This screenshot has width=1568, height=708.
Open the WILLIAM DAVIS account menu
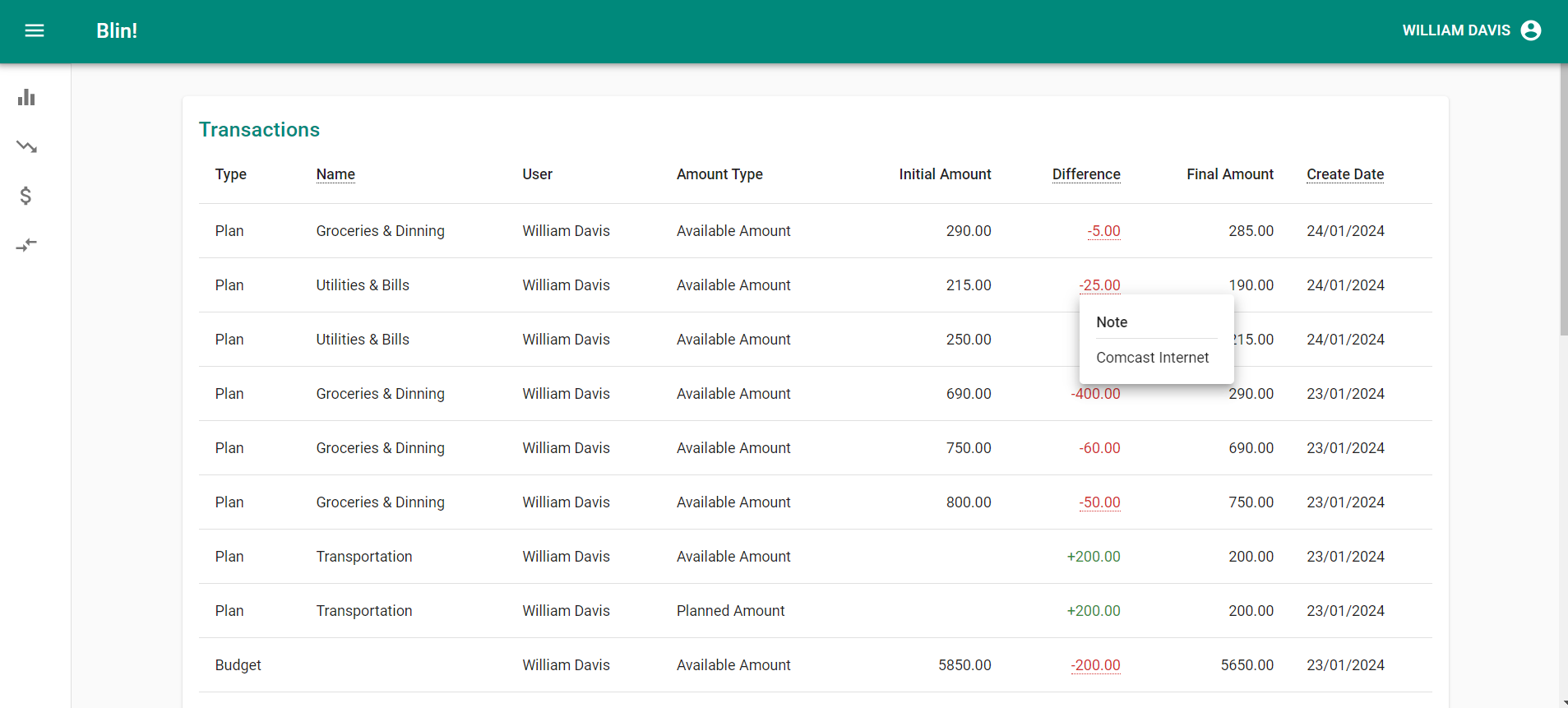[x=1472, y=30]
